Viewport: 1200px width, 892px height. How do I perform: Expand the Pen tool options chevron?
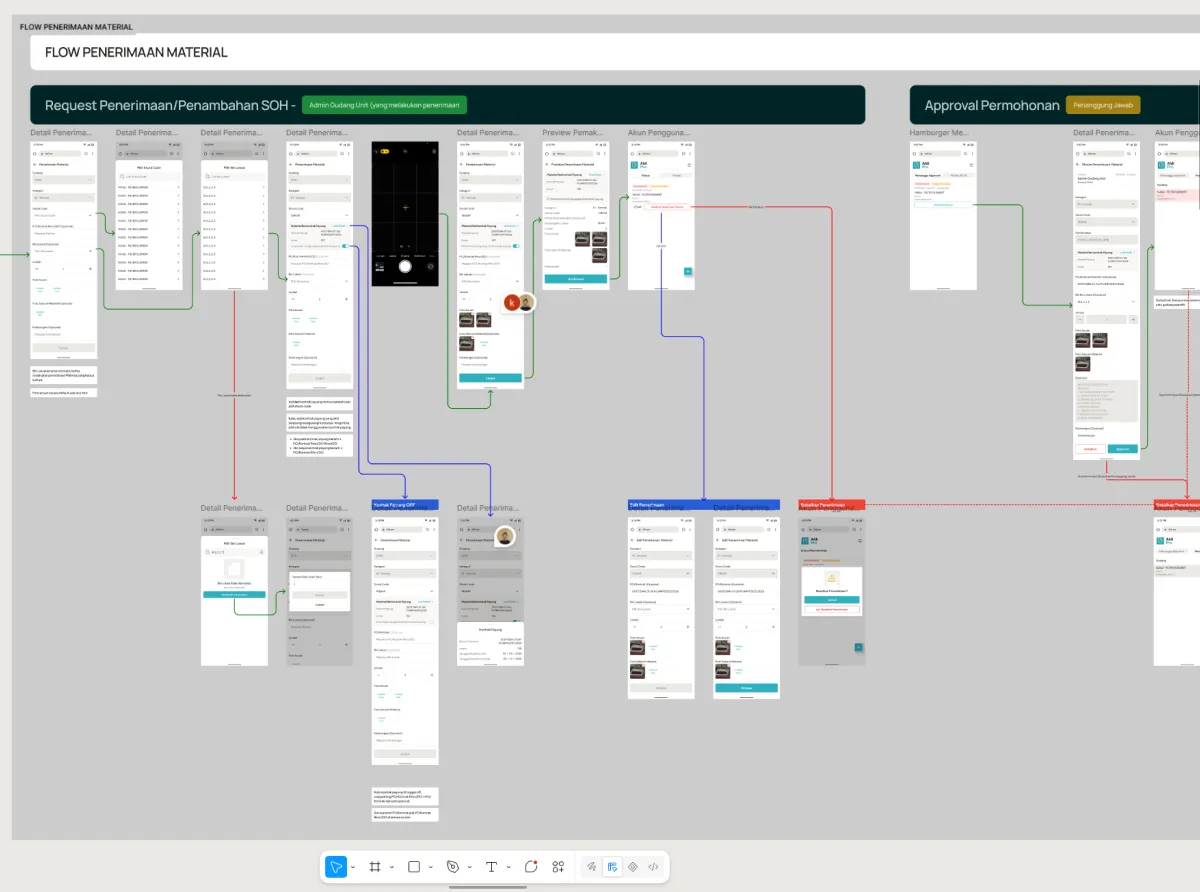468,867
